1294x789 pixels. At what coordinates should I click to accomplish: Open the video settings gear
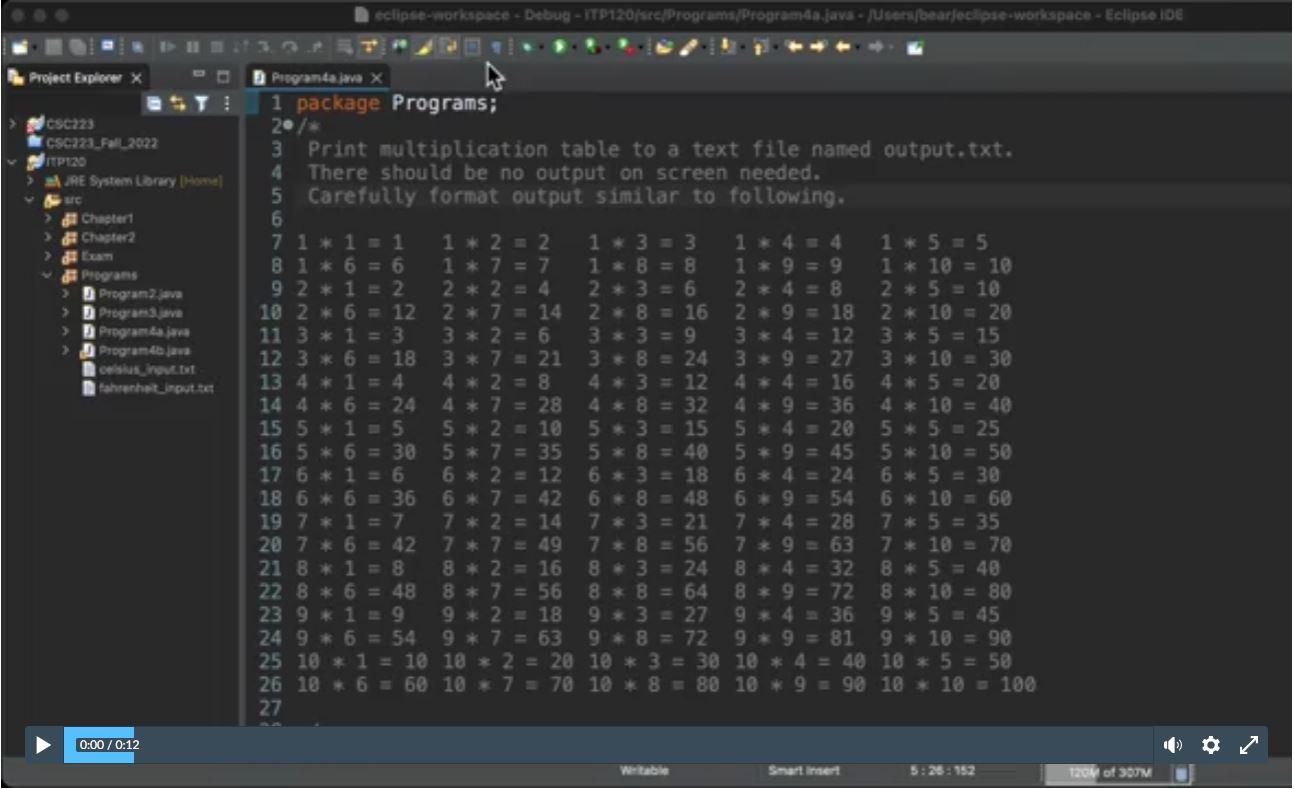coord(1211,745)
